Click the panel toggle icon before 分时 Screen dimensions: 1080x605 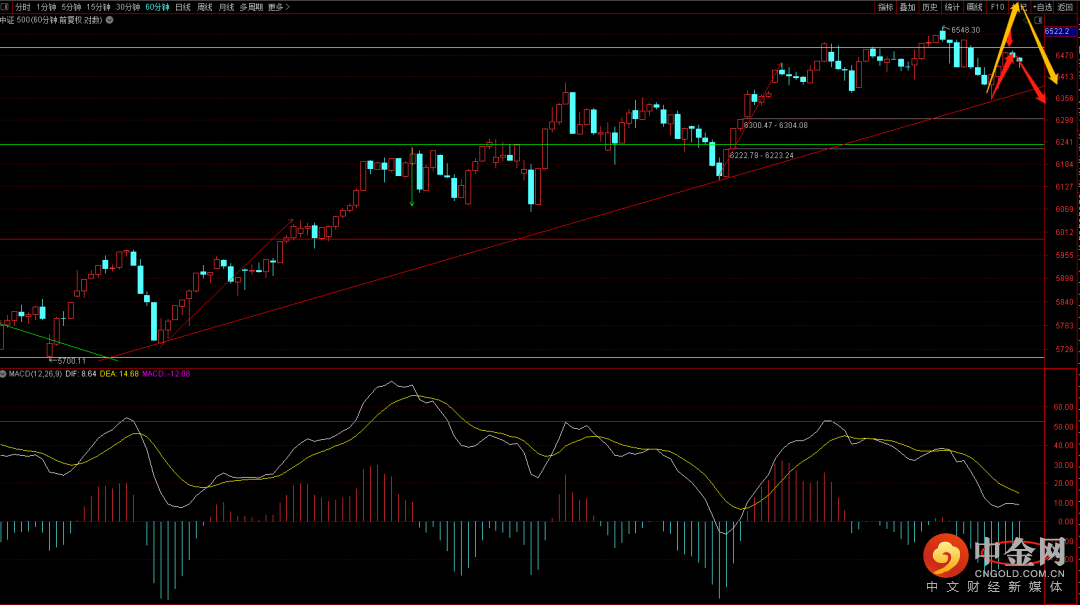[x=5, y=7]
